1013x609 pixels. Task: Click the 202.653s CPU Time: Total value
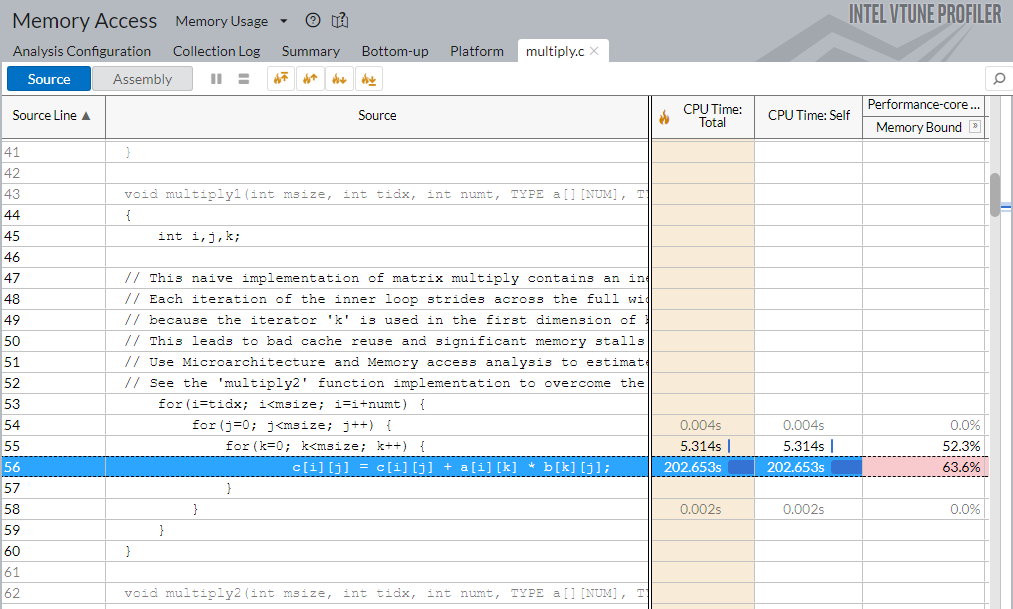(692, 467)
